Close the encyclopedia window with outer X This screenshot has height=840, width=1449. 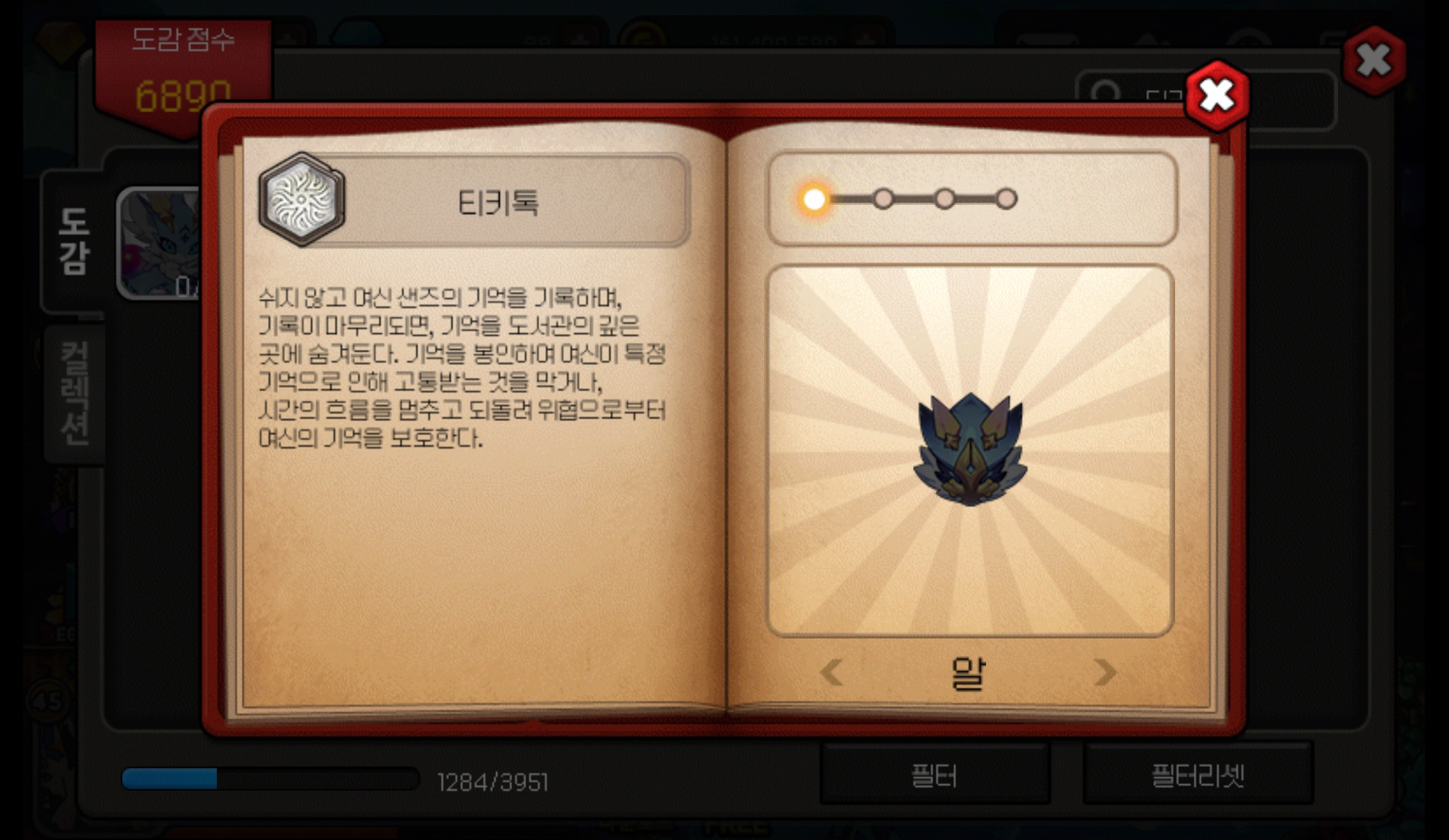(x=1374, y=61)
